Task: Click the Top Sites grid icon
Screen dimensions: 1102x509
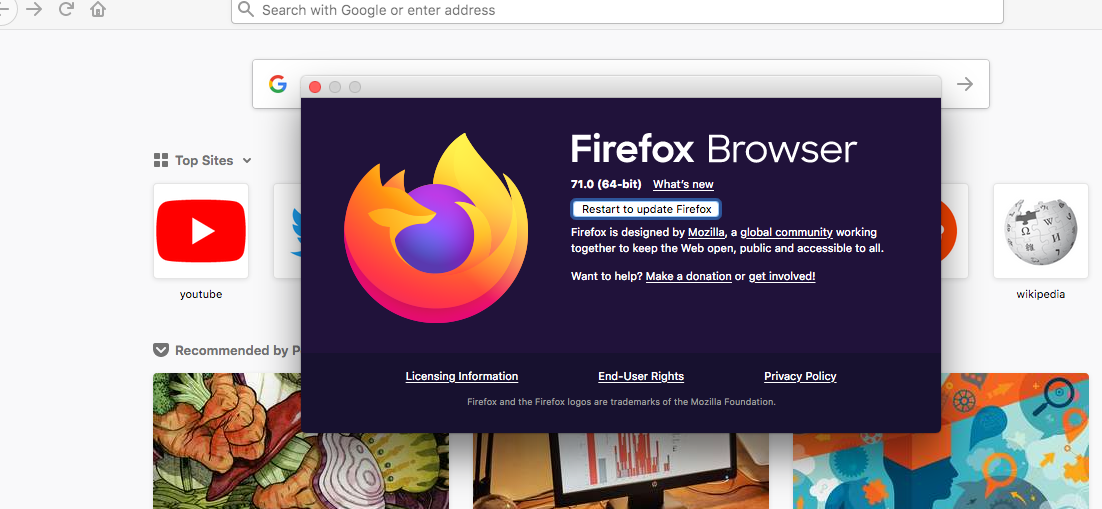Action: click(161, 160)
